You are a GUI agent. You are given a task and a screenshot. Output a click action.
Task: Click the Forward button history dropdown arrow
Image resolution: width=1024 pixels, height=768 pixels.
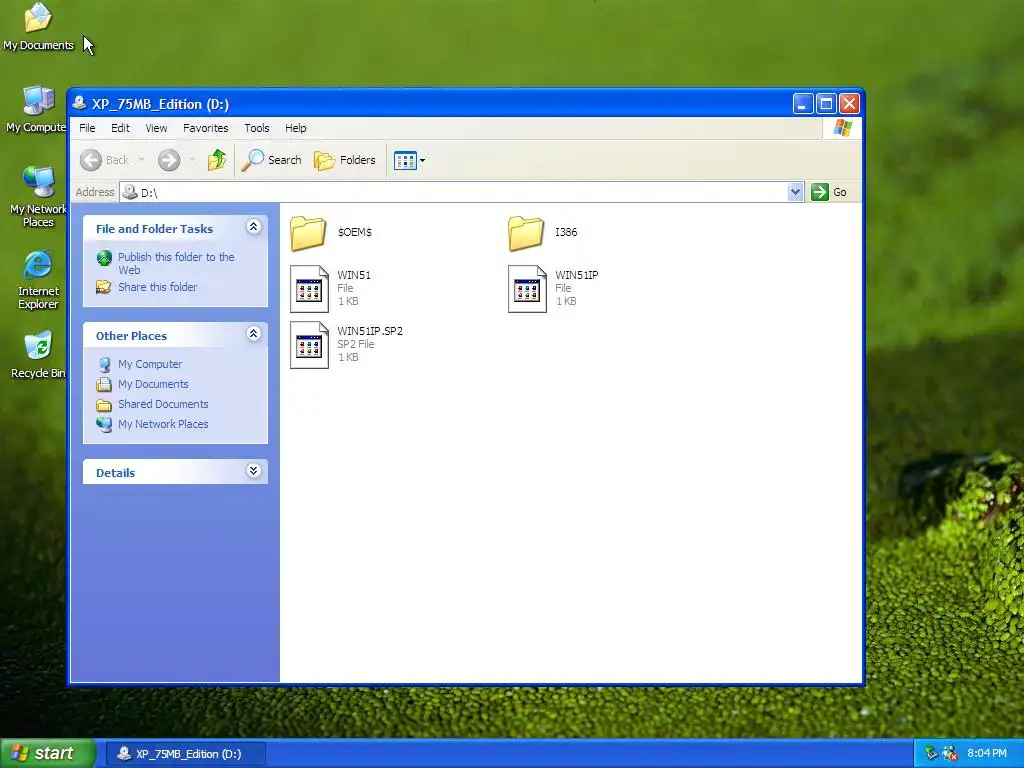192,160
